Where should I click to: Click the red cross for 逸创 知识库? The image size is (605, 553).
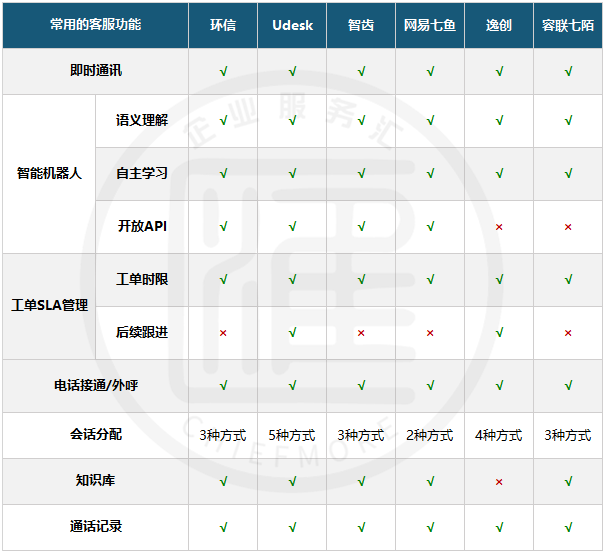tap(499, 482)
